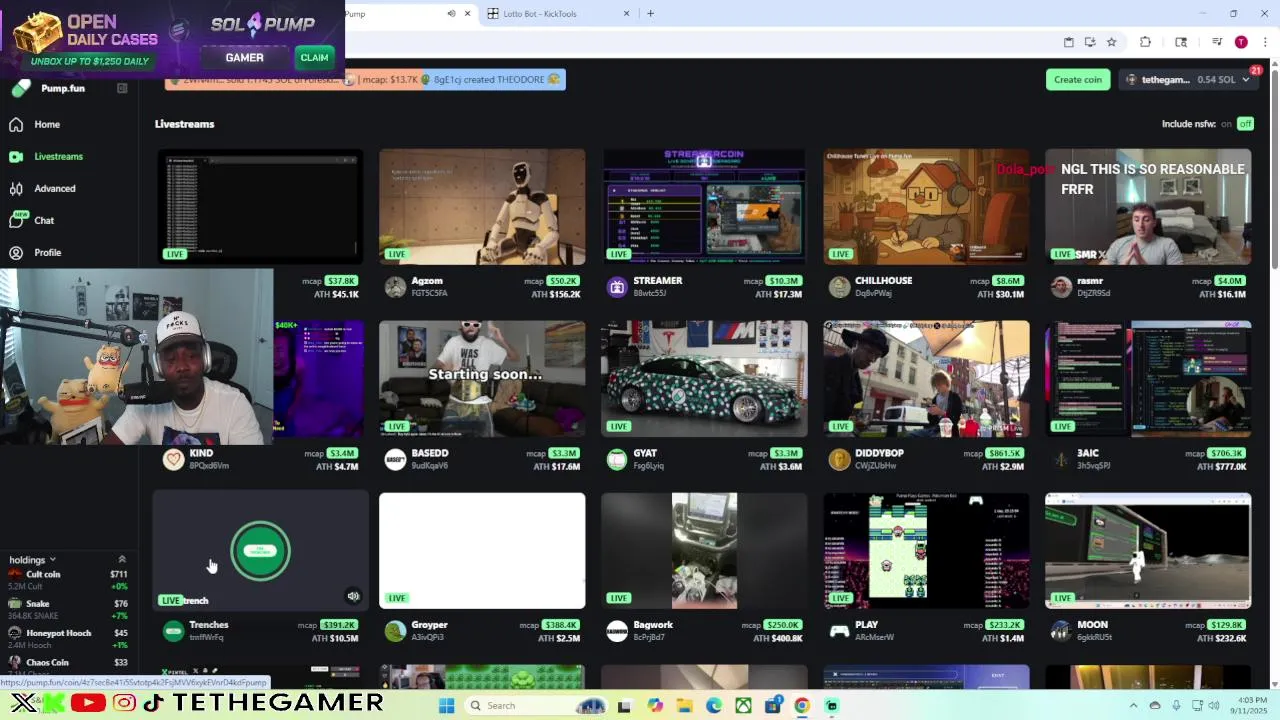Collapse the Pump.fun sidebar panel icon
Viewport: 1280px width, 720px height.
[122, 88]
